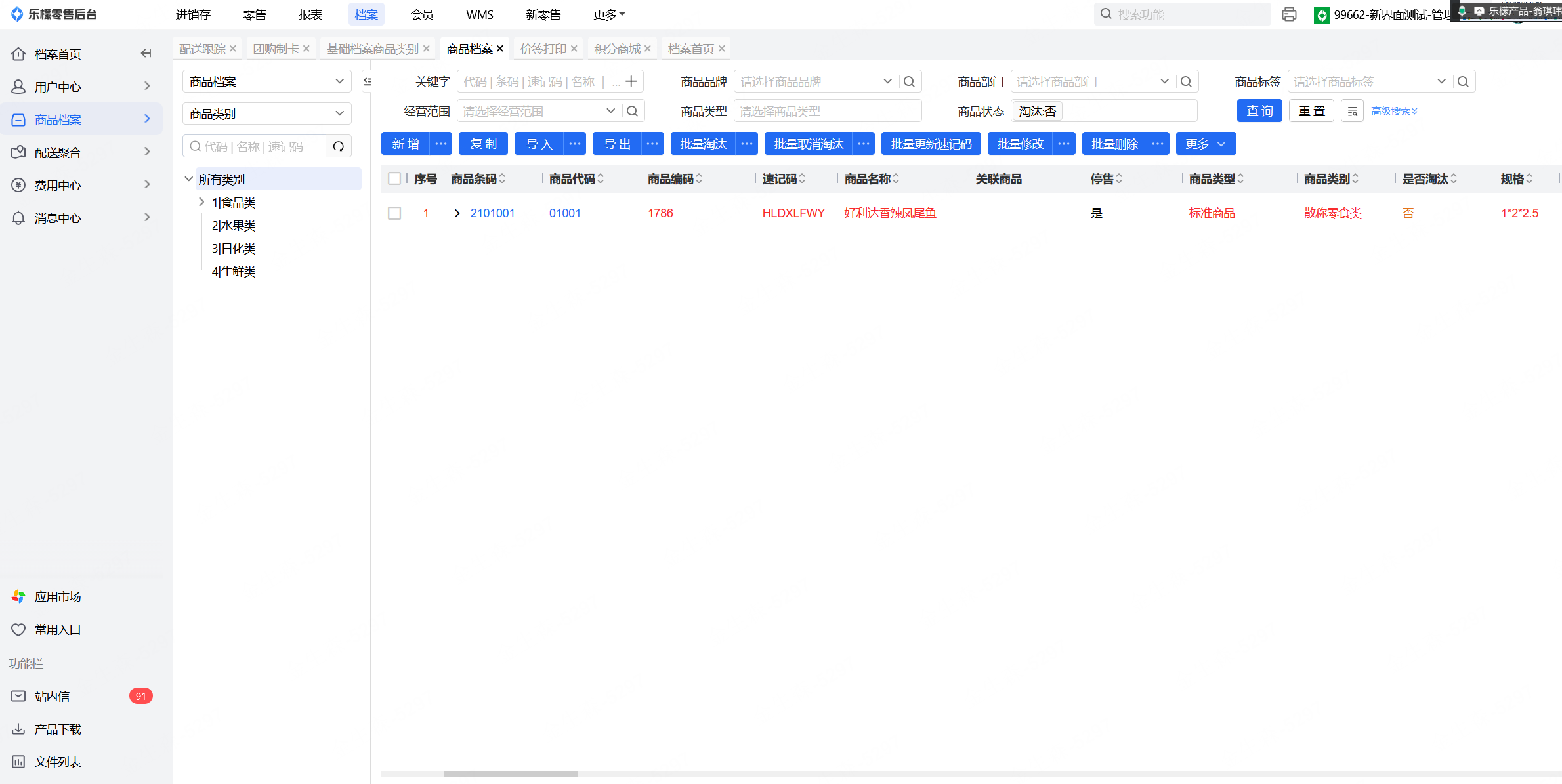Click search icon beside 商品标签 dropdown

click(1463, 81)
